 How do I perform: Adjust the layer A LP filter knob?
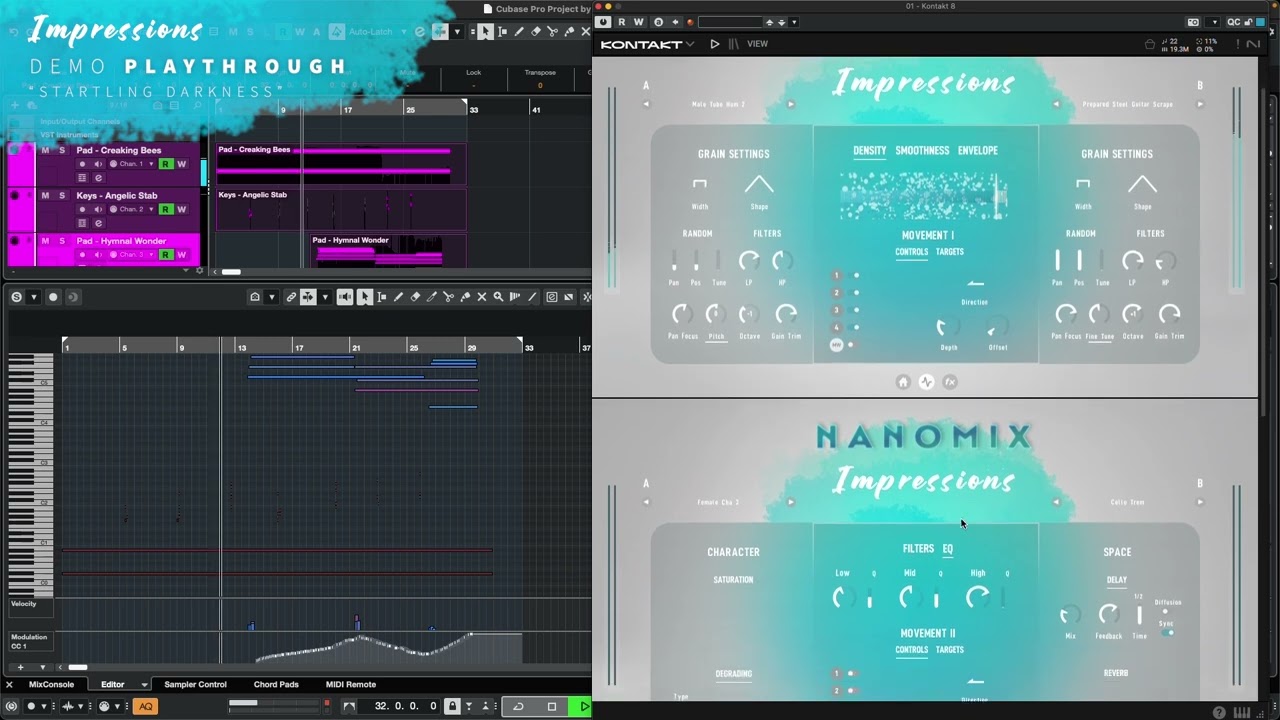748,262
